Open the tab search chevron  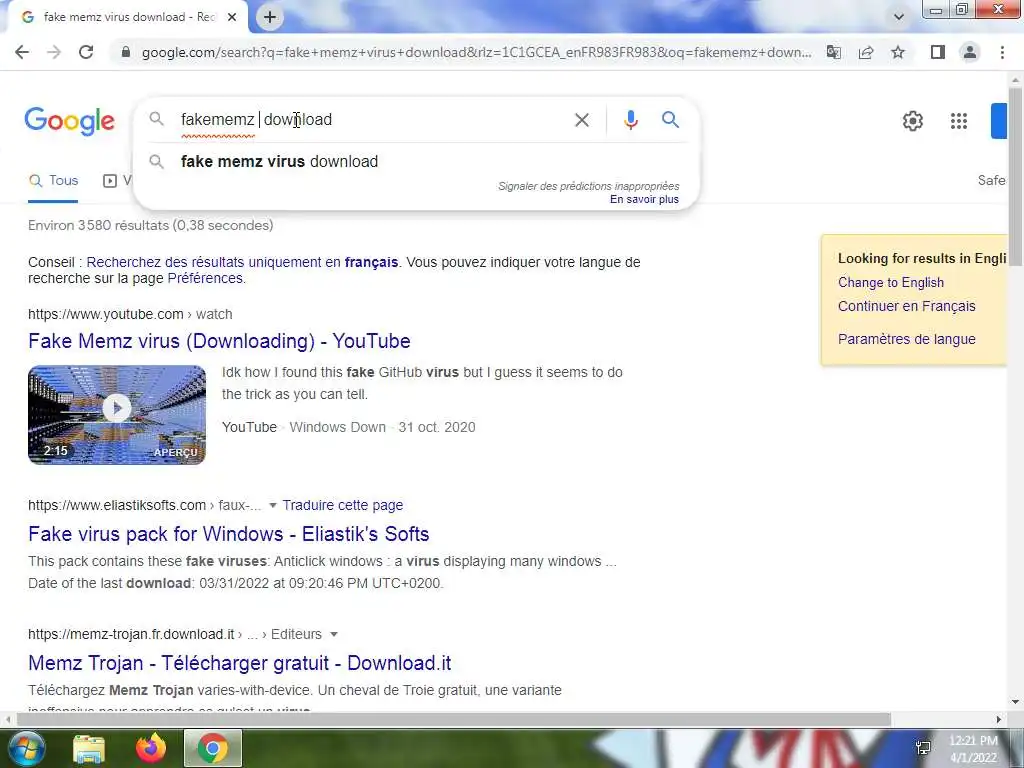pyautogui.click(x=899, y=17)
